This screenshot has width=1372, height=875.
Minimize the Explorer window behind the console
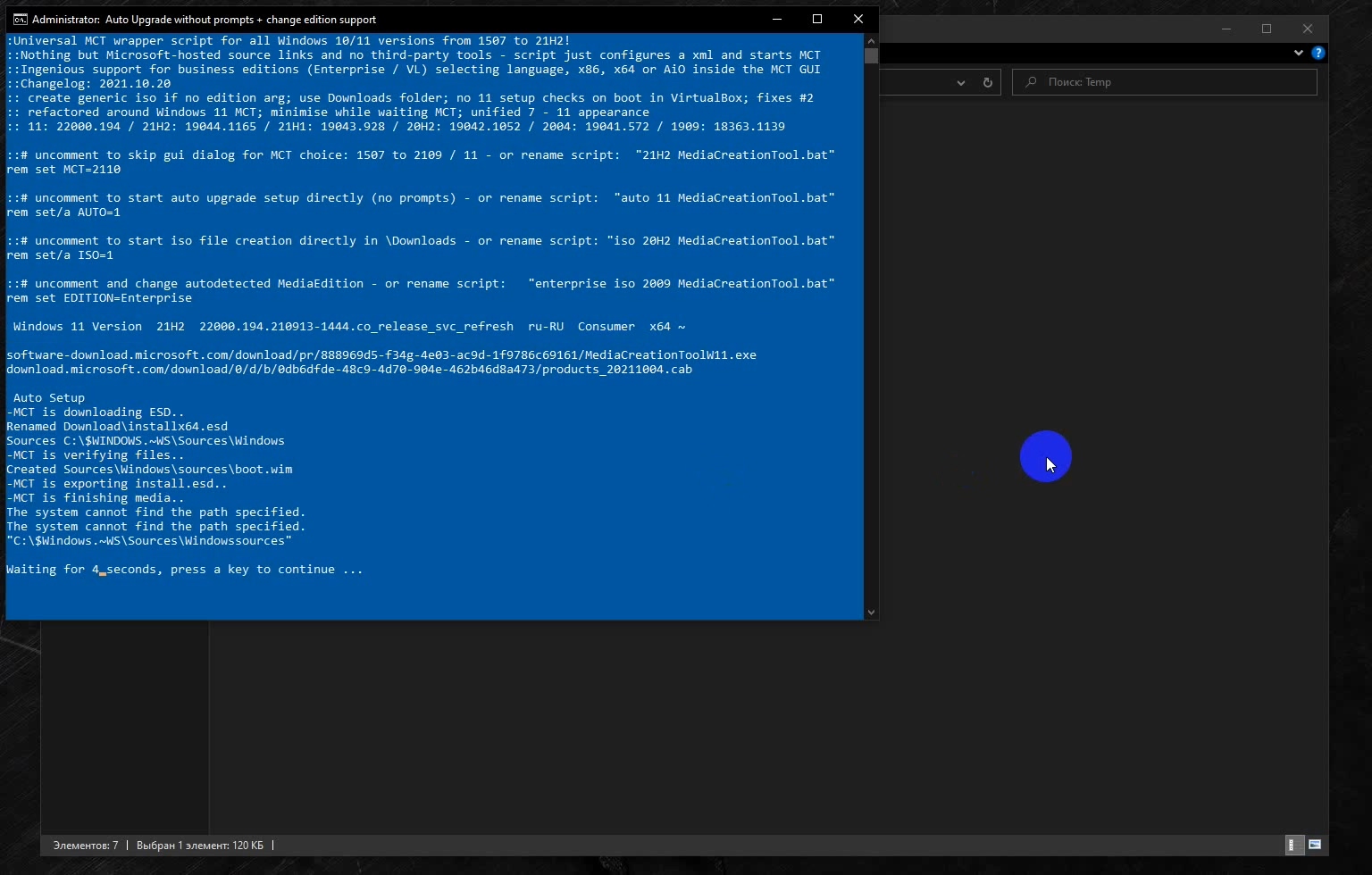[1226, 29]
